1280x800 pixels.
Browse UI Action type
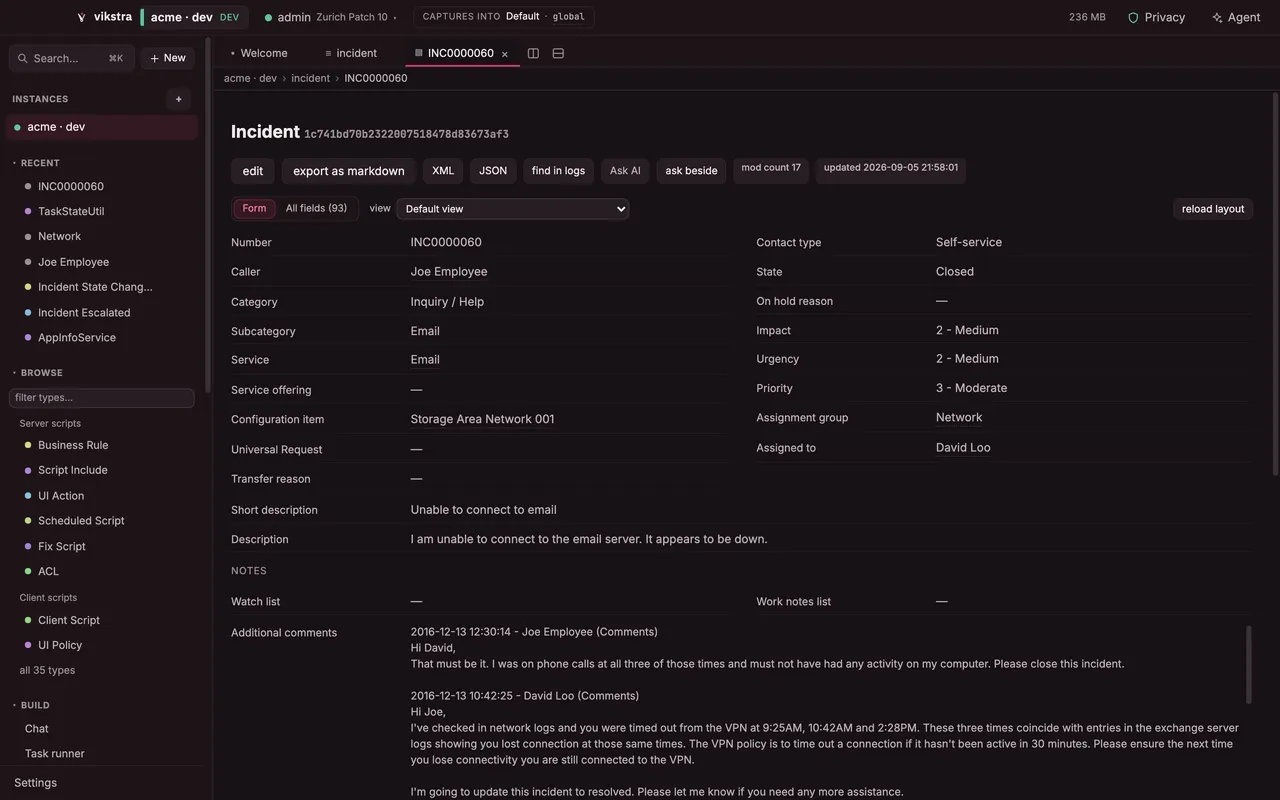pos(61,496)
